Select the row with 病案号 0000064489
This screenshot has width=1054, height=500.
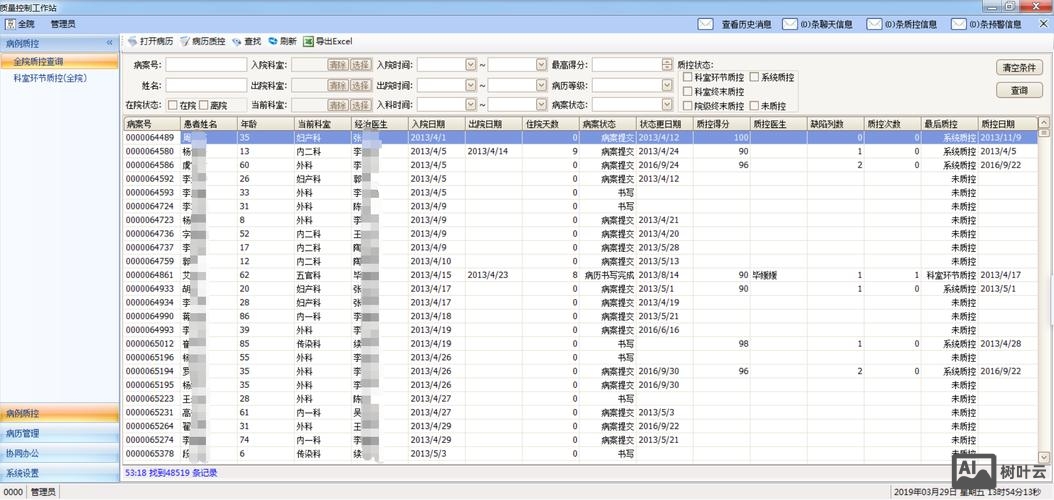point(581,137)
